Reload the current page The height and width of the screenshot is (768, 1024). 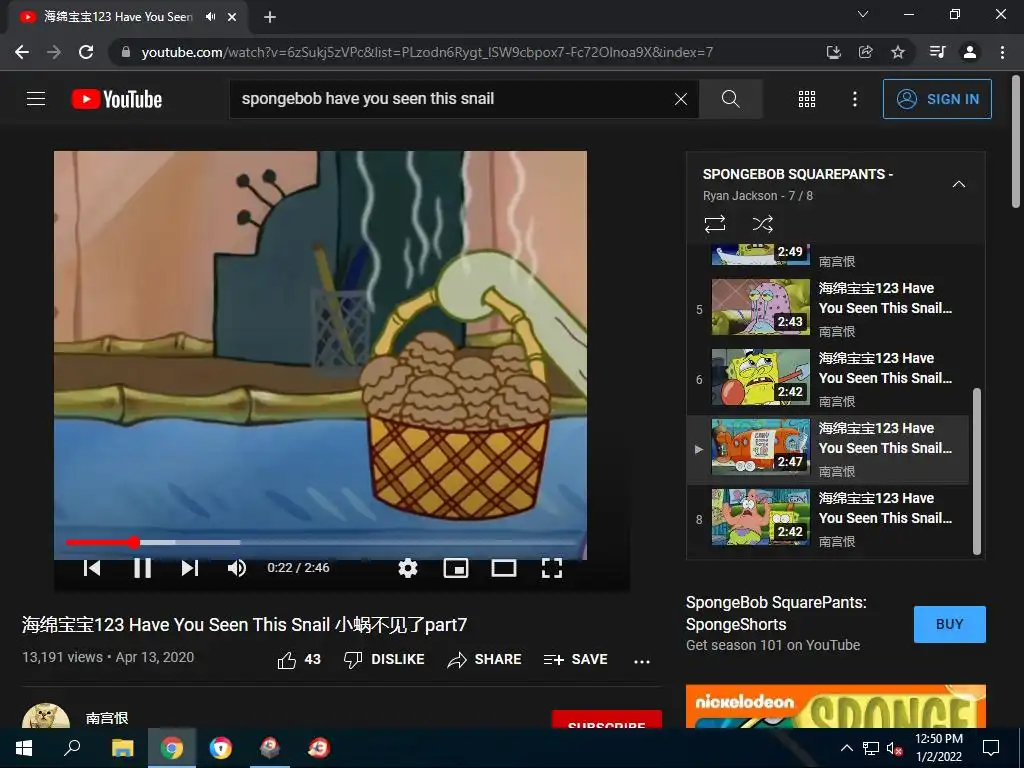pos(86,52)
